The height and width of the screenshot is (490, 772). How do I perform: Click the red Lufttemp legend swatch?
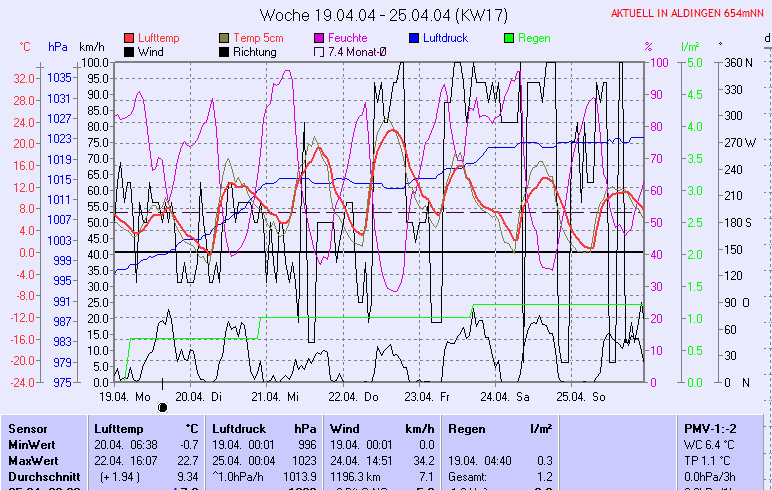(x=129, y=38)
